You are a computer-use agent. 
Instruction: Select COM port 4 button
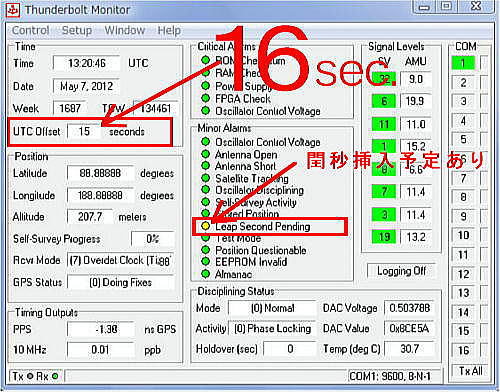463,121
